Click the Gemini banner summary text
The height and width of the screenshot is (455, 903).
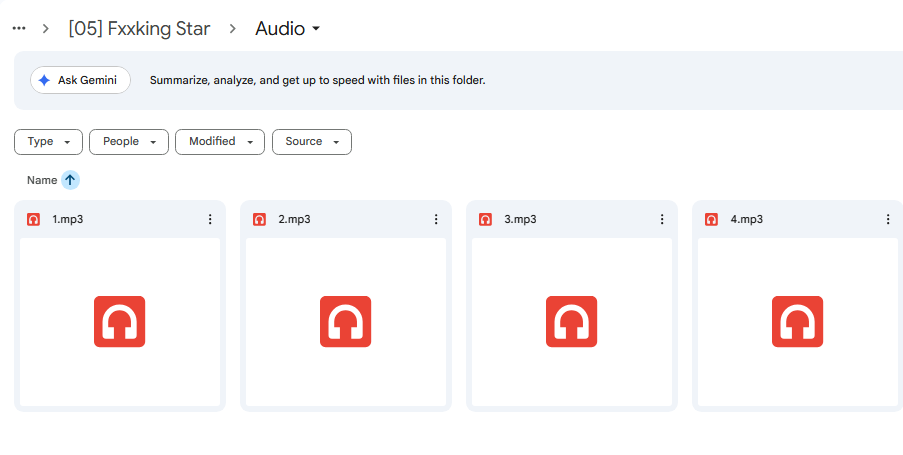(x=317, y=80)
